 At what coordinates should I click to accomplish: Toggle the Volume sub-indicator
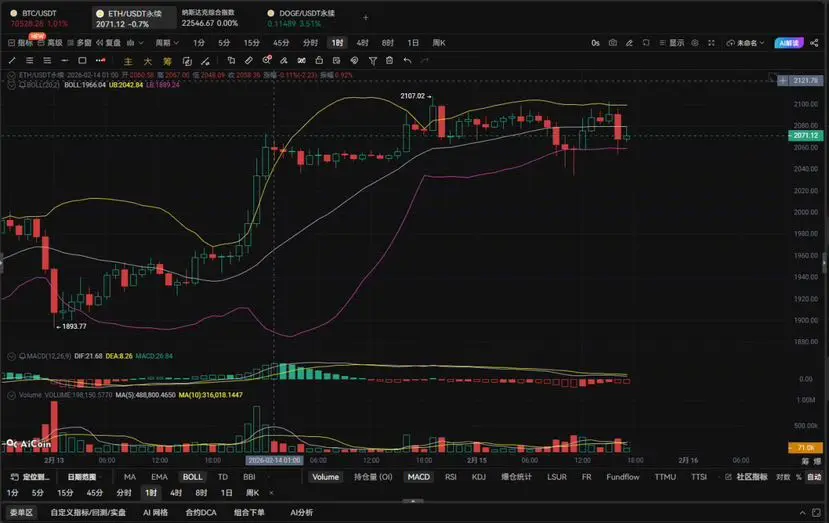pyautogui.click(x=325, y=477)
